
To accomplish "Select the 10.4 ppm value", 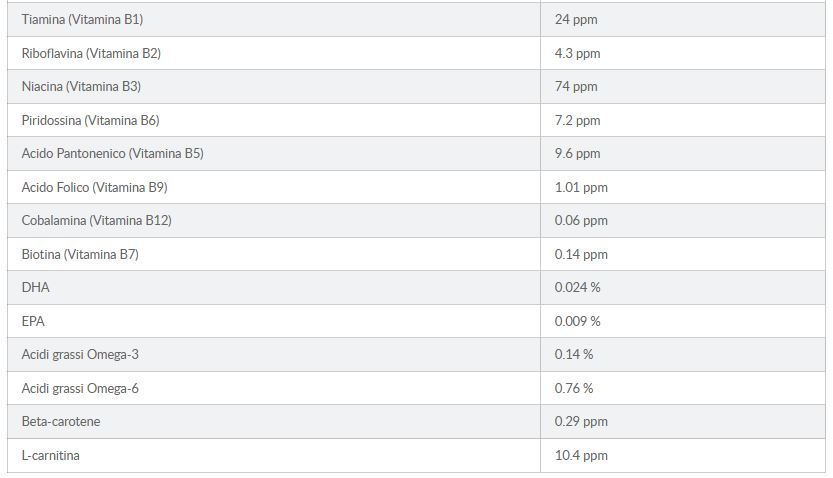I will coord(581,455).
